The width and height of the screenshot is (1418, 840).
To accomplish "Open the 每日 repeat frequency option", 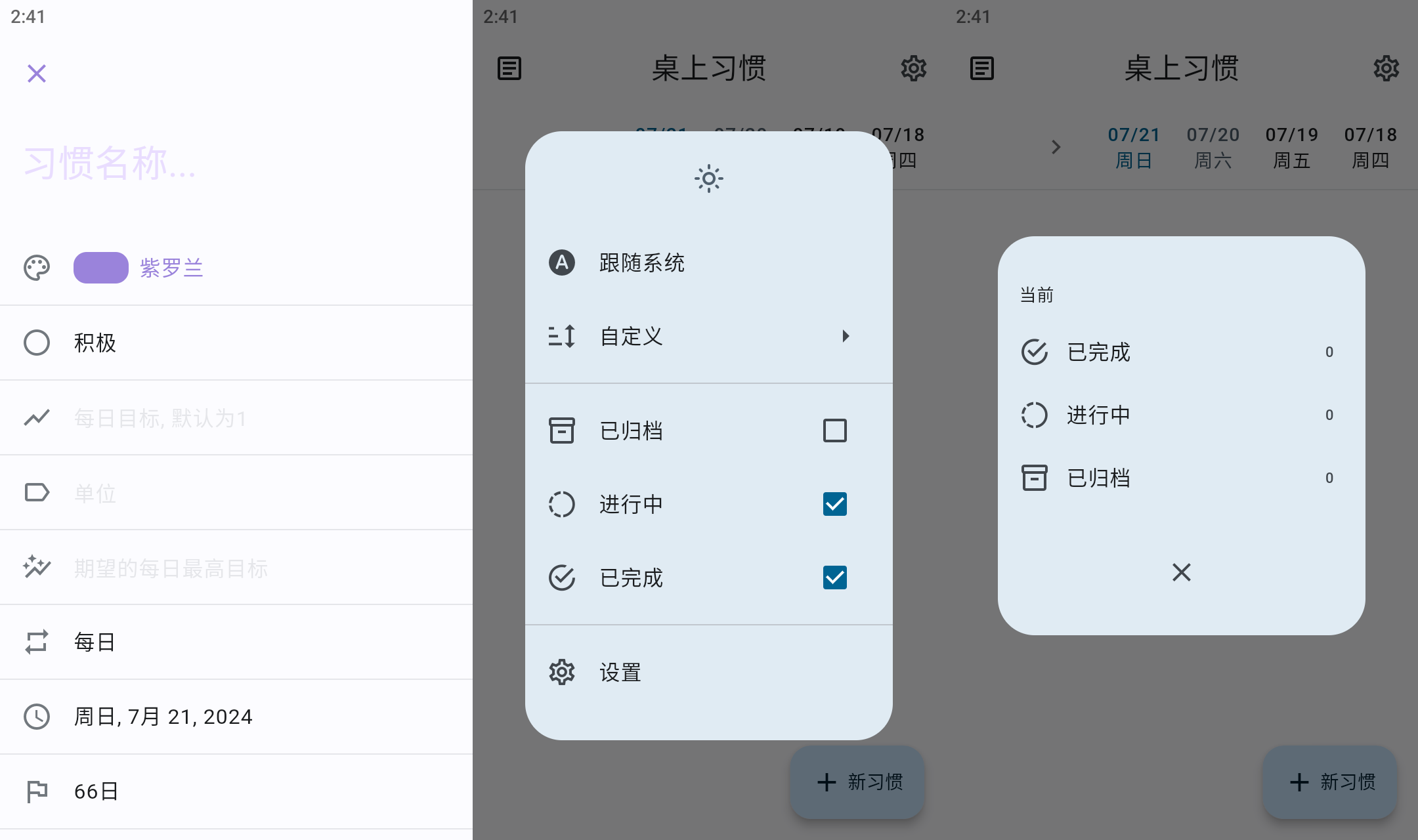I will tap(236, 642).
